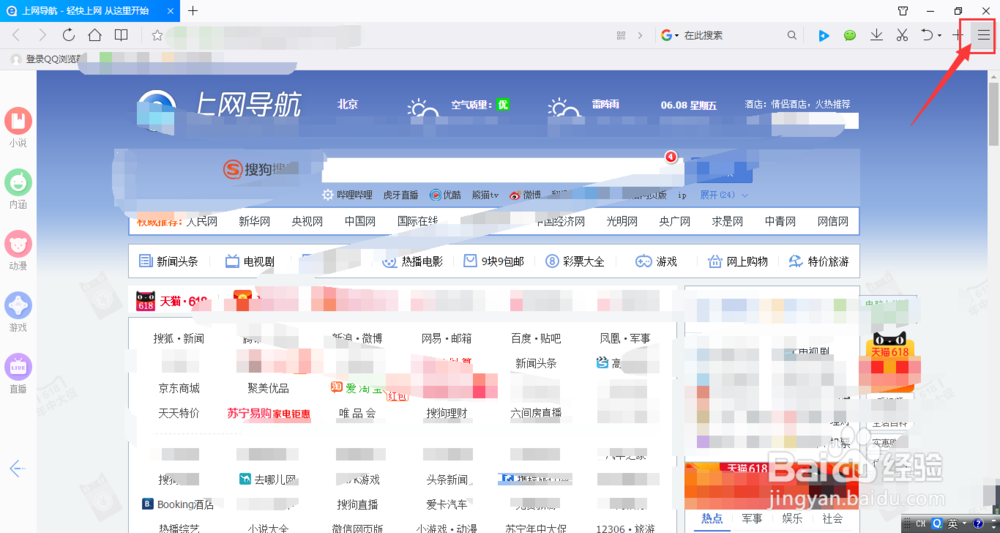1000x533 pixels.
Task: Open the skin T-shirt icon
Action: point(902,11)
